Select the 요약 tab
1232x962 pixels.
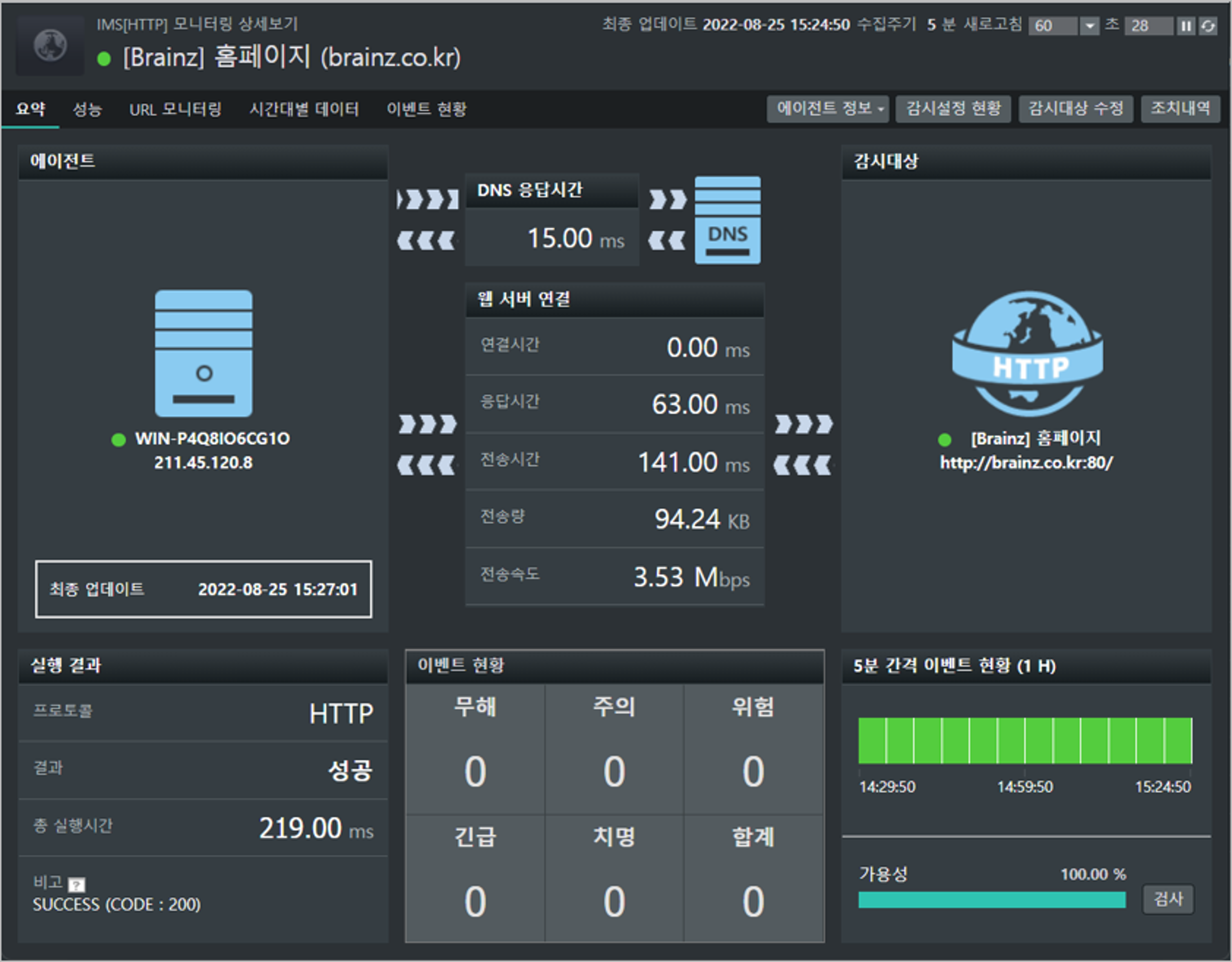click(30, 109)
